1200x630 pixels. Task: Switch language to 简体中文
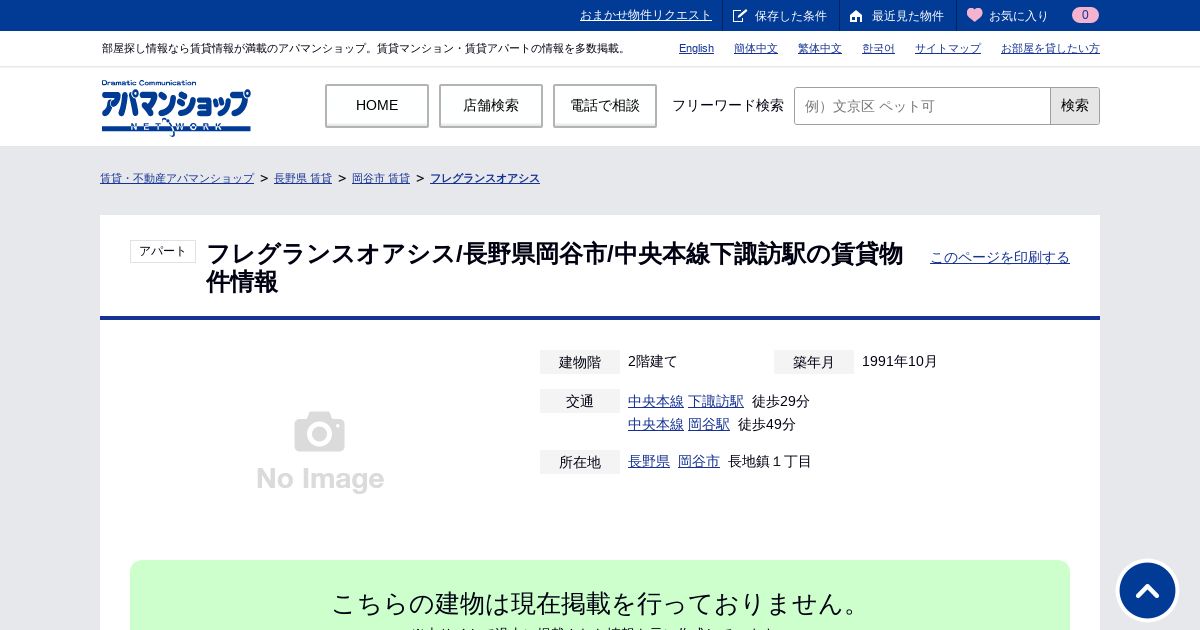[756, 48]
